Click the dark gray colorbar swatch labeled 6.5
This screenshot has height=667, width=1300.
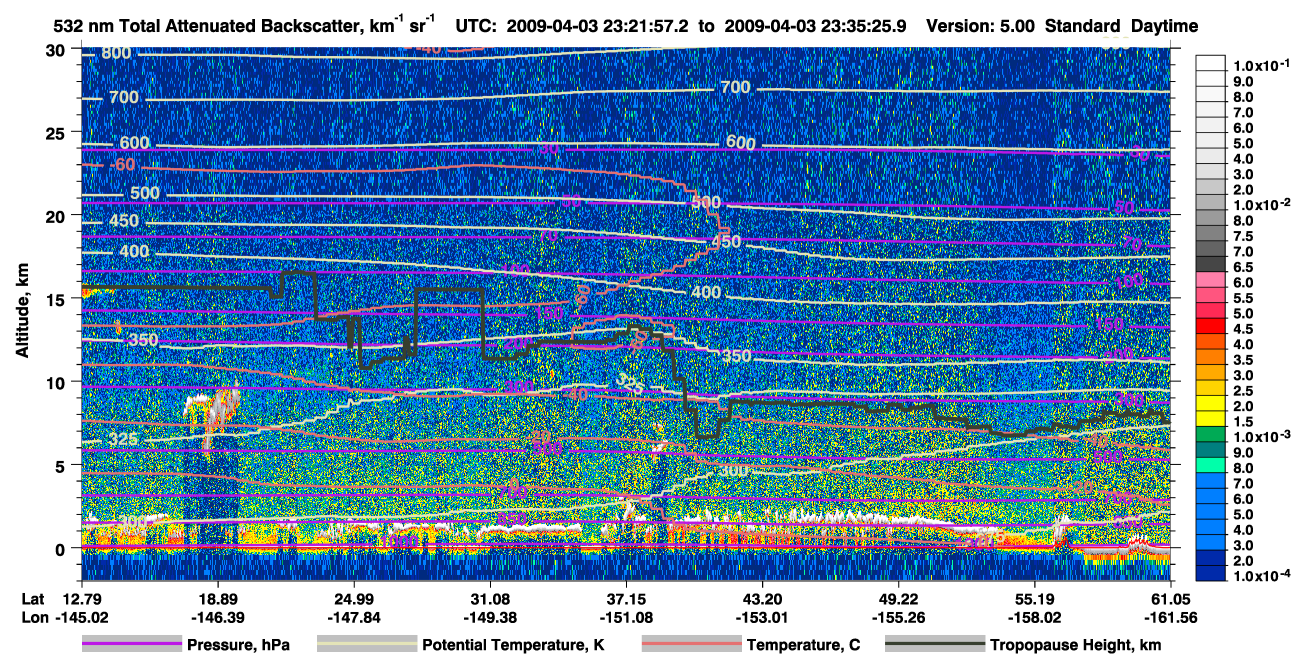click(x=1211, y=264)
